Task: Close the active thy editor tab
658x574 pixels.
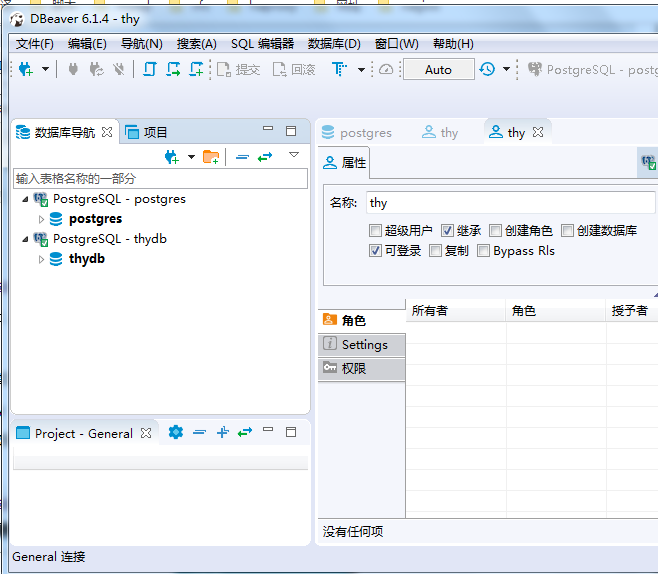Action: point(538,132)
